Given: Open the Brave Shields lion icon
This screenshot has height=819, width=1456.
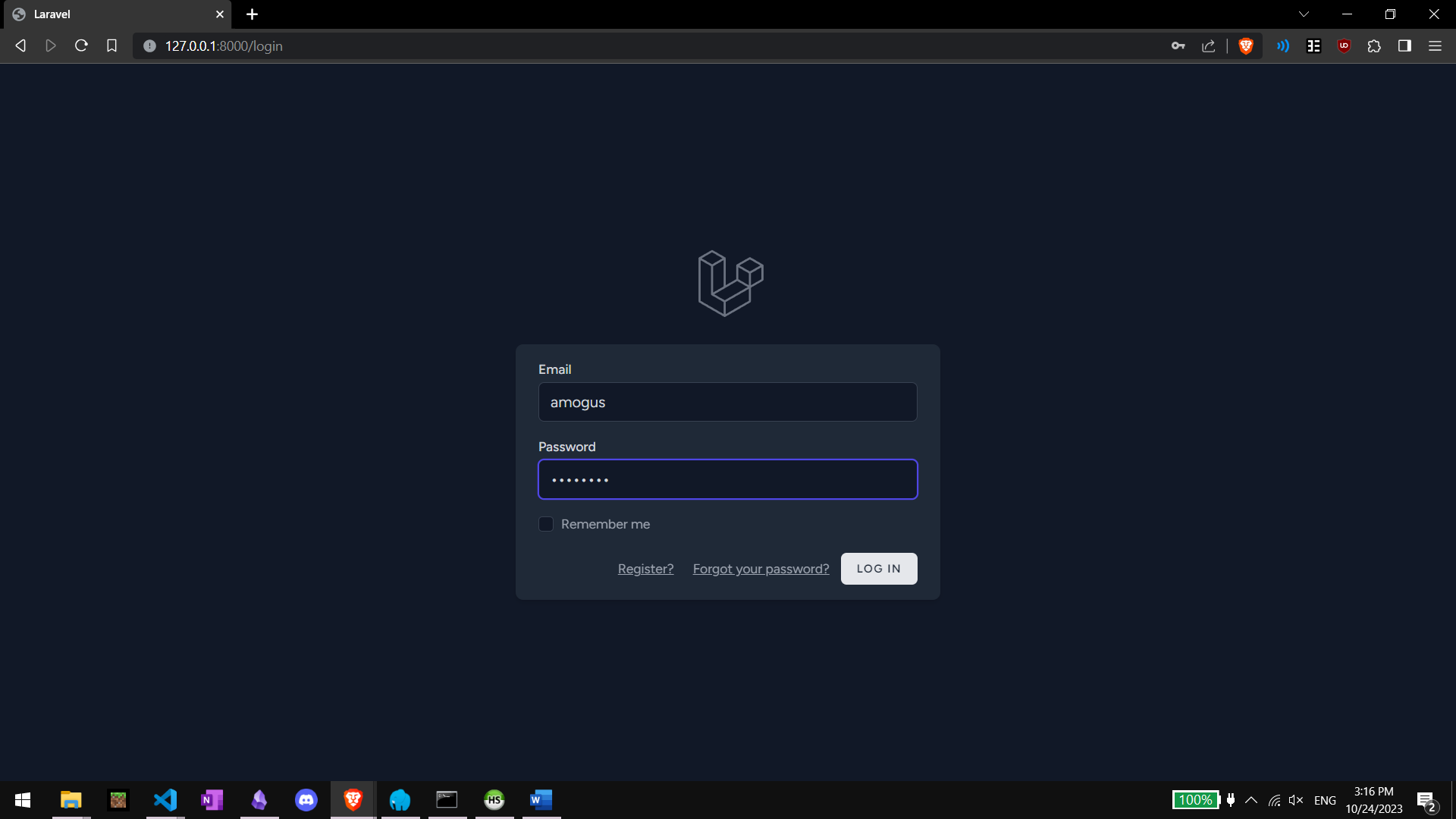Looking at the screenshot, I should pyautogui.click(x=1246, y=45).
